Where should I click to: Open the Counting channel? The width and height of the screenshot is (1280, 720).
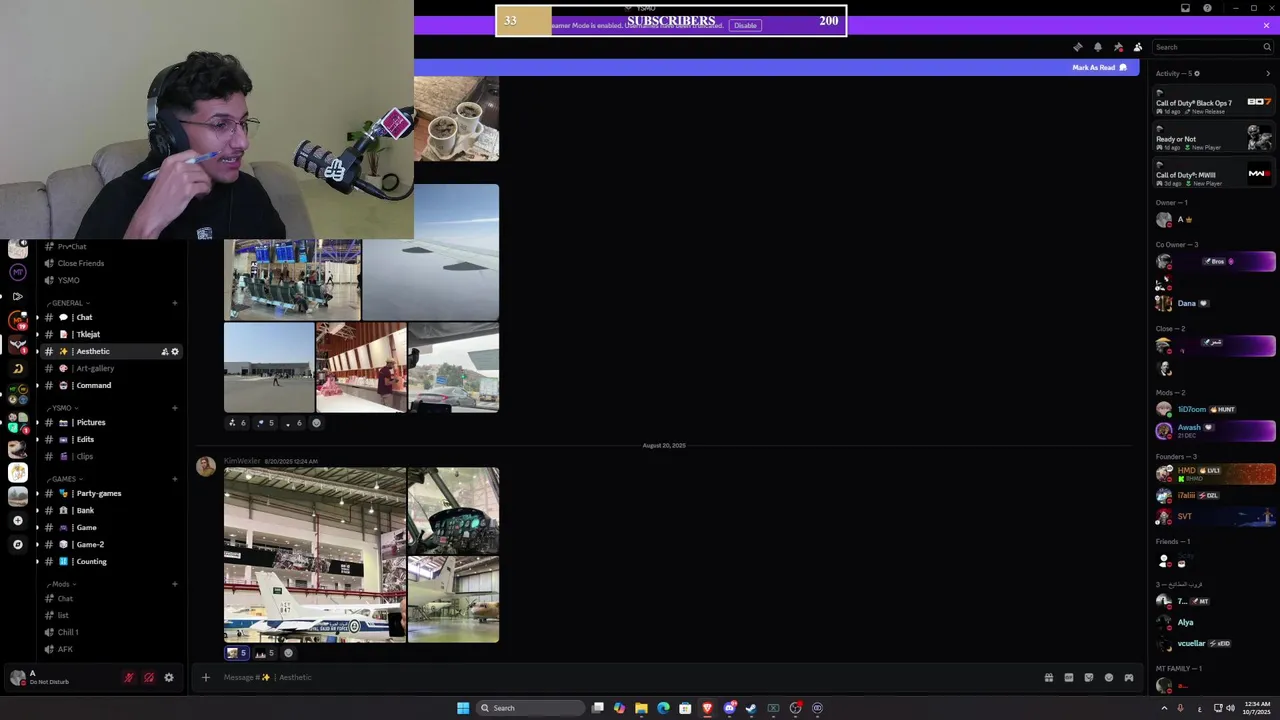(110, 561)
